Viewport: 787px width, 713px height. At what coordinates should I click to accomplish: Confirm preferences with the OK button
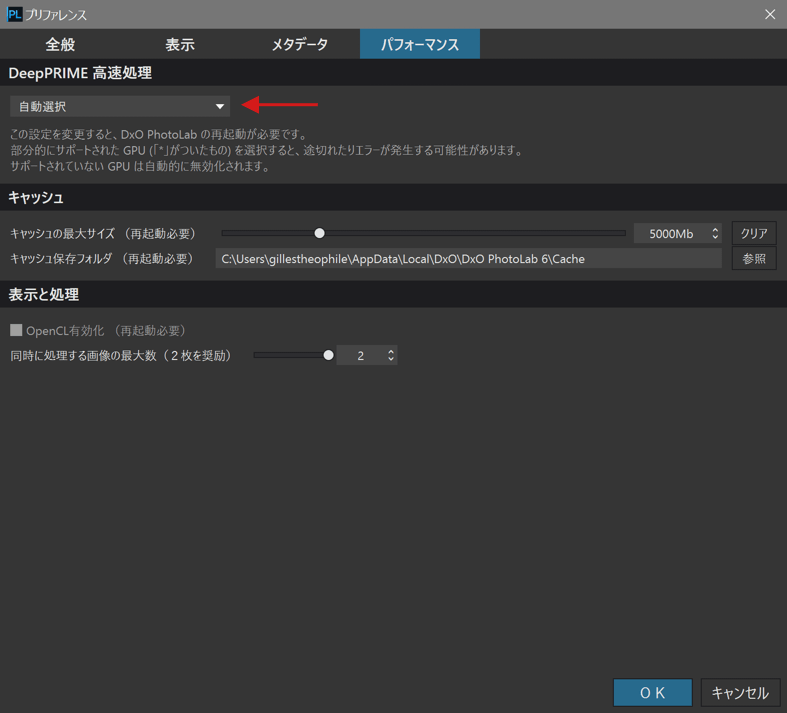click(652, 693)
